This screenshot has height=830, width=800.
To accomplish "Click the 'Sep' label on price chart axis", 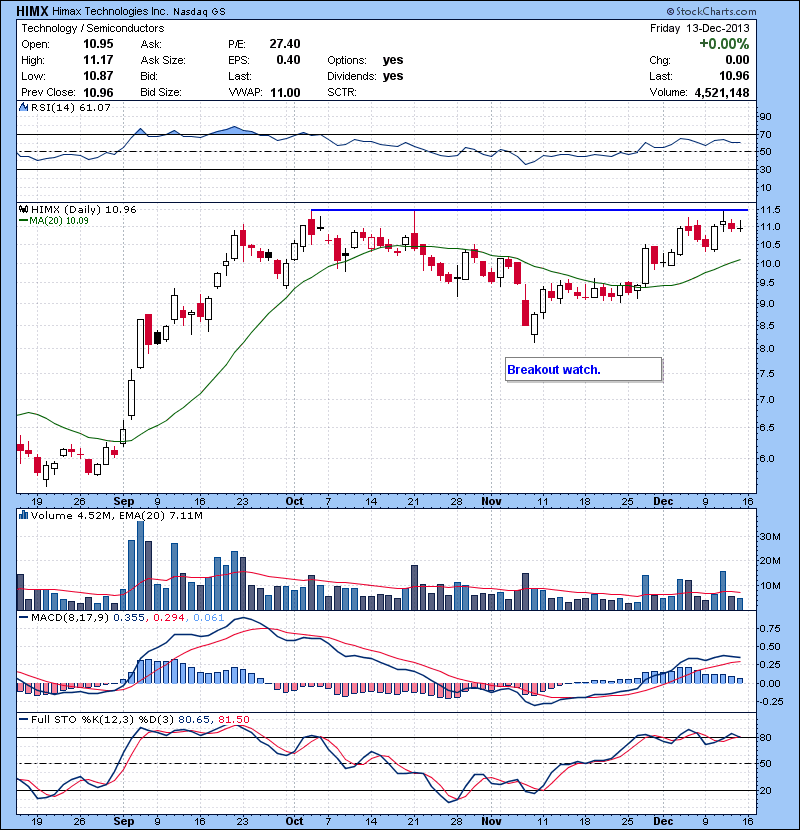I will click(x=123, y=501).
